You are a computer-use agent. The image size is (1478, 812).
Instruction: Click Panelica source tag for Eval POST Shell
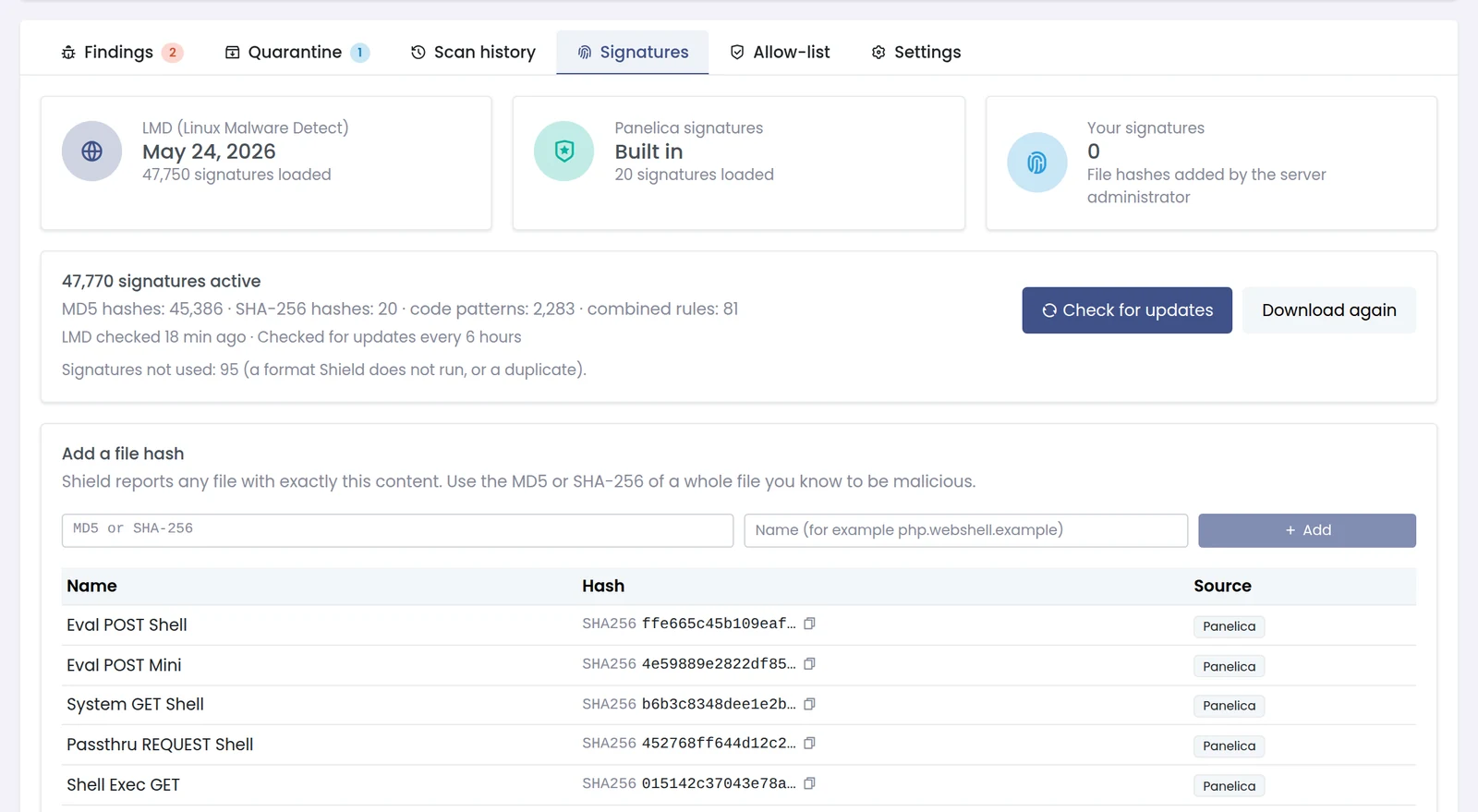point(1229,626)
